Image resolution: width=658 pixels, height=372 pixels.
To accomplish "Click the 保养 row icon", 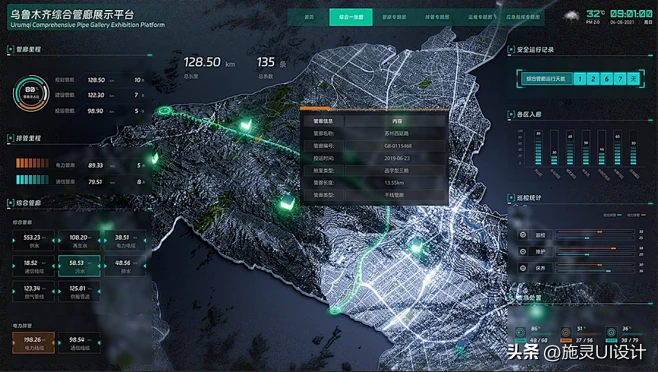I will [523, 268].
